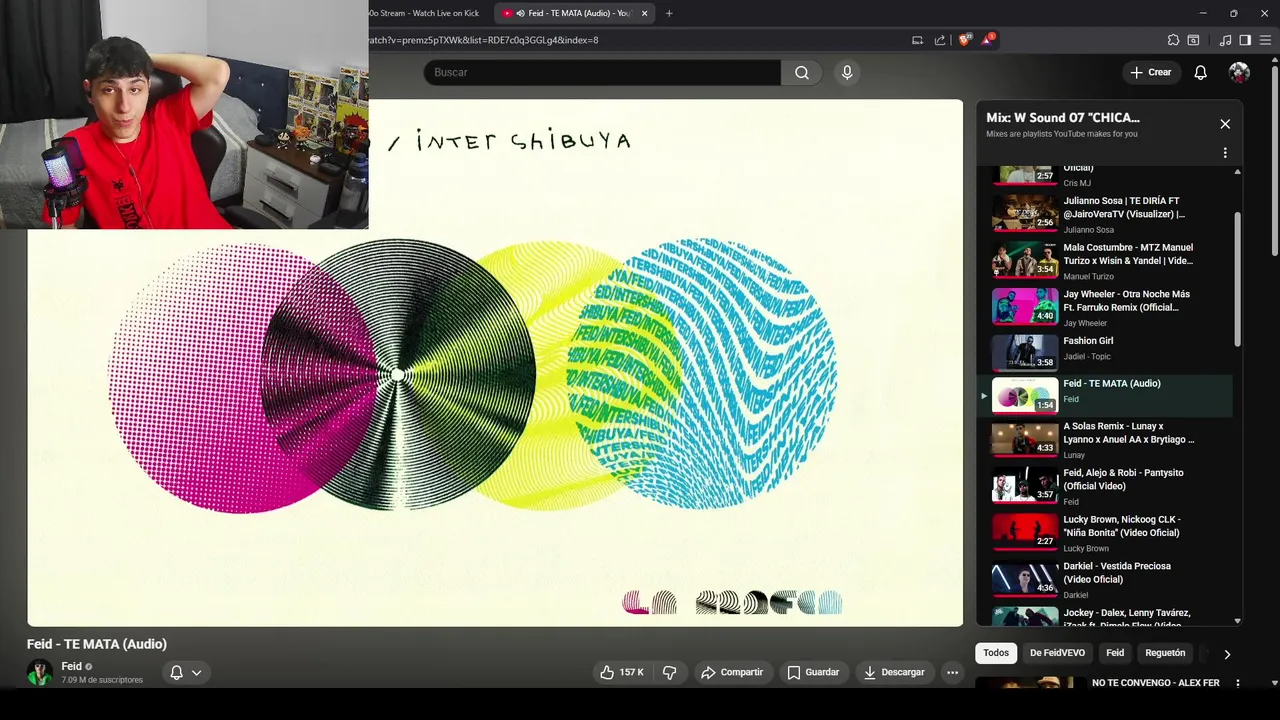The image size is (1280, 720).
Task: Select the De FeidVEVO filter chip
Action: (1057, 653)
